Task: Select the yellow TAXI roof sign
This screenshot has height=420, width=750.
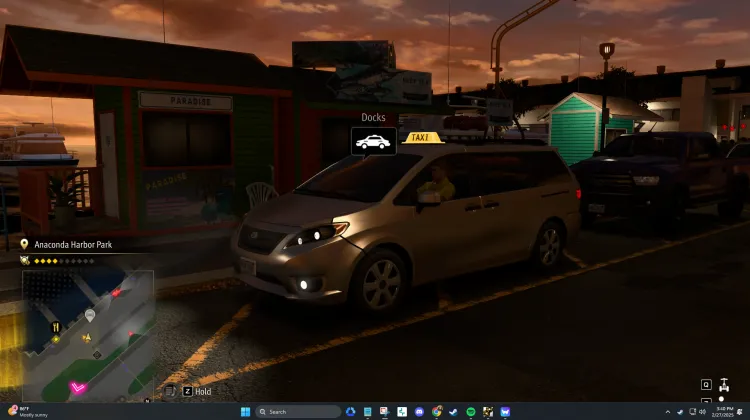Action: 422,137
